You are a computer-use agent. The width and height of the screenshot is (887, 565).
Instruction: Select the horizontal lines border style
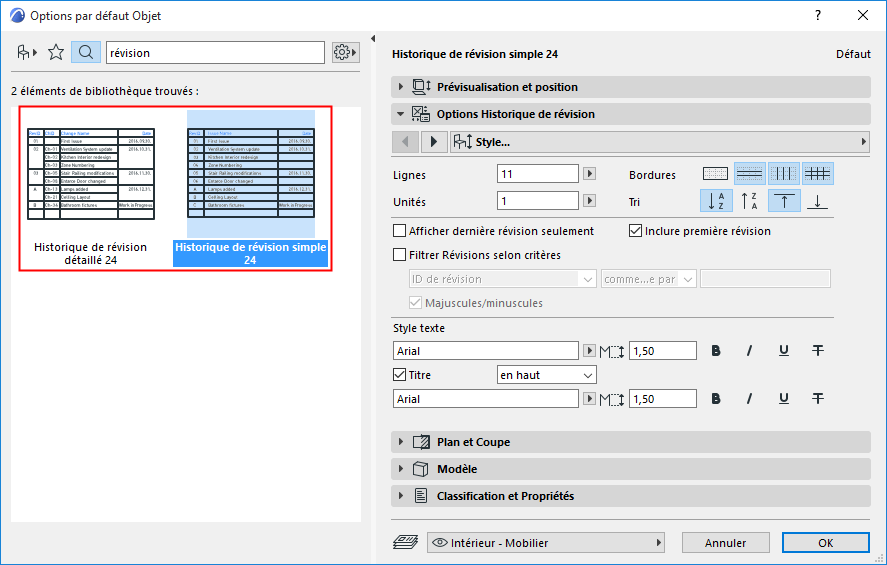coord(750,174)
